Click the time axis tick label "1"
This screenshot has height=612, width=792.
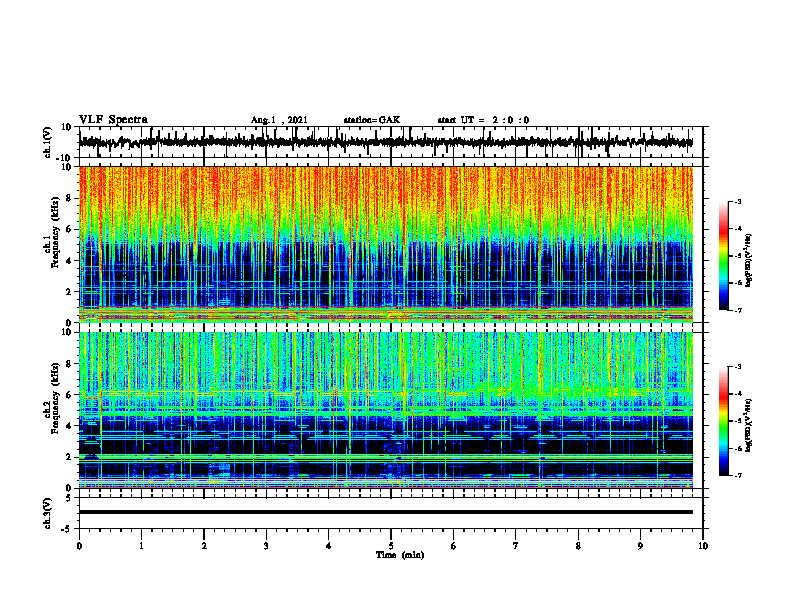(141, 546)
